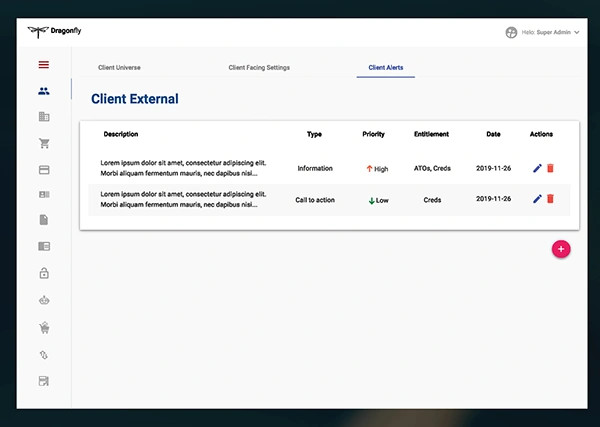Screen dimensions: 600x427
Task: Click the Entitlement column header
Action: point(431,134)
